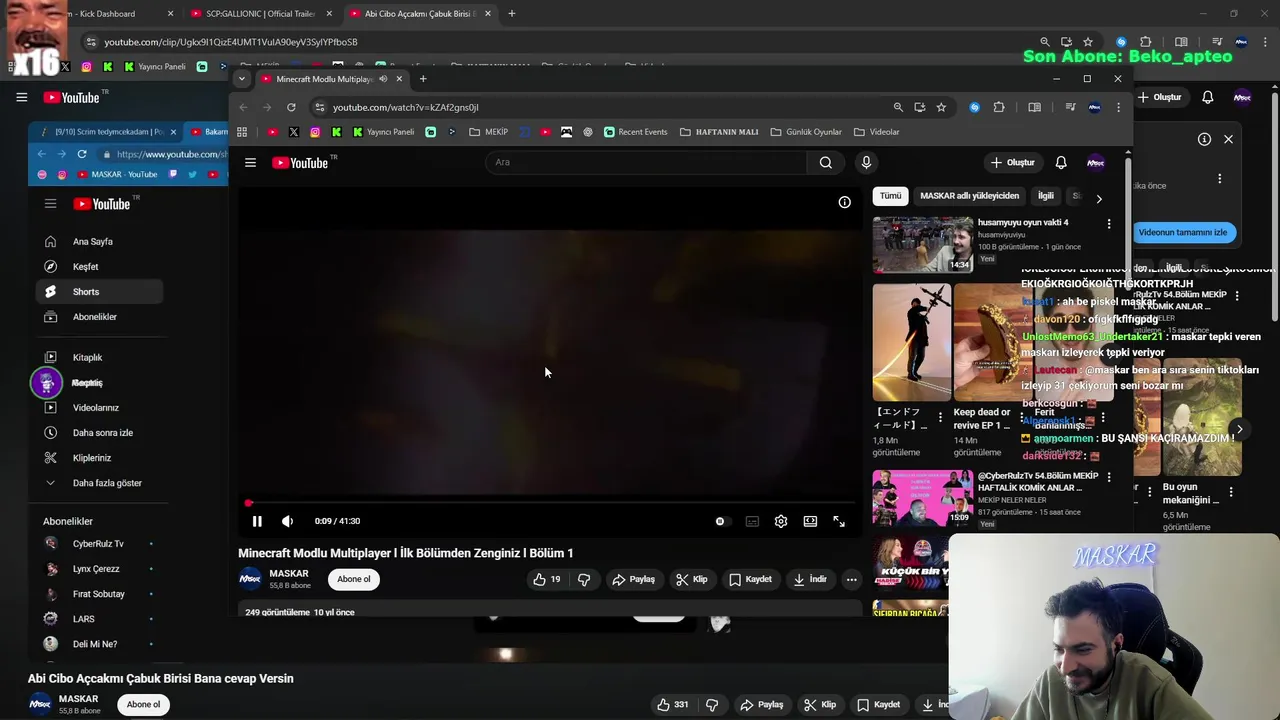
Task: Open the new tab plus in the front window
Action: coord(423,79)
